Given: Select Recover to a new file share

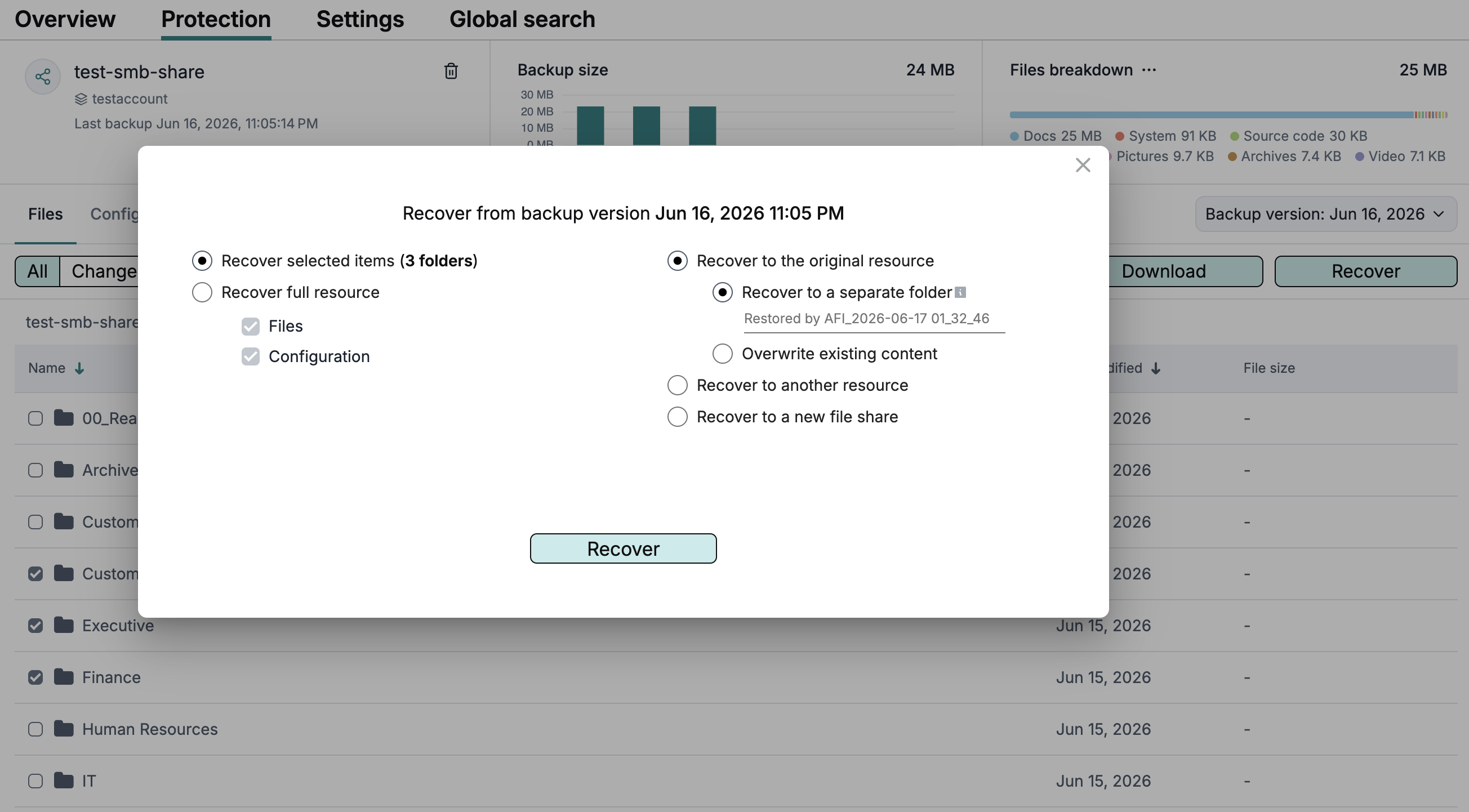Looking at the screenshot, I should click(678, 417).
